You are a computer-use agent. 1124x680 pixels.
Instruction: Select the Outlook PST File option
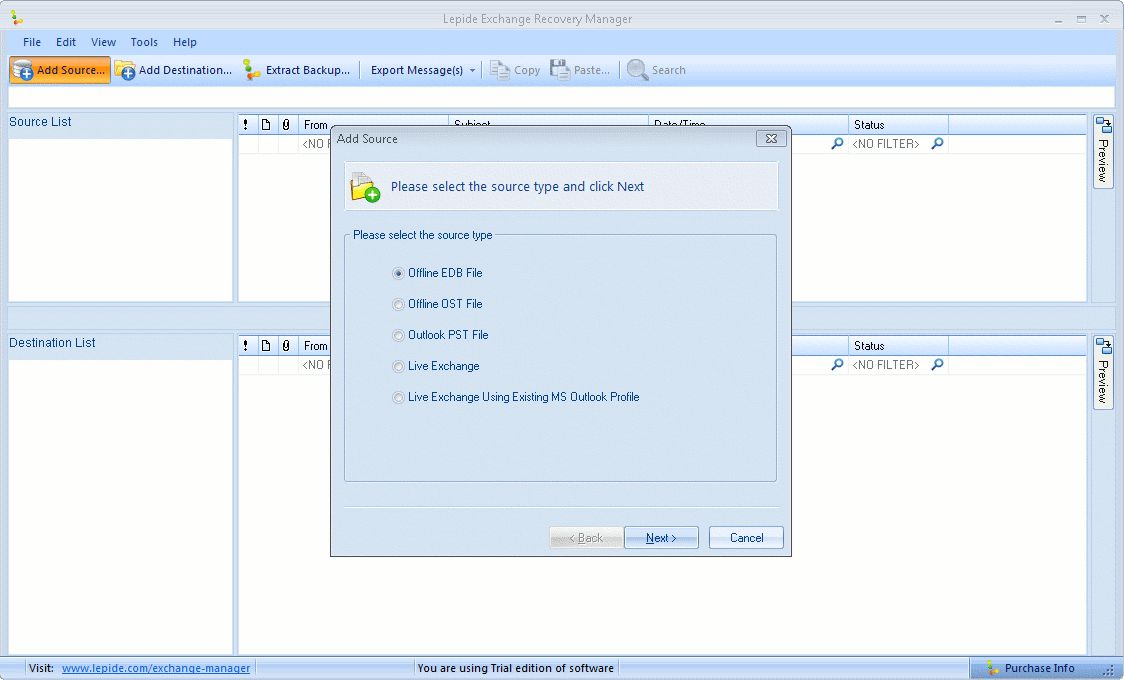click(399, 335)
